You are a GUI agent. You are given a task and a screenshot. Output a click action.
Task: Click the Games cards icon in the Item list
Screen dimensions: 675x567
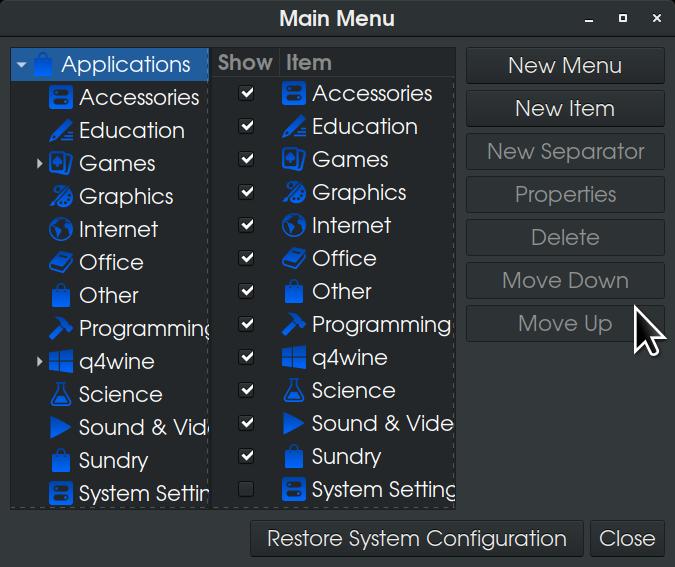294,160
